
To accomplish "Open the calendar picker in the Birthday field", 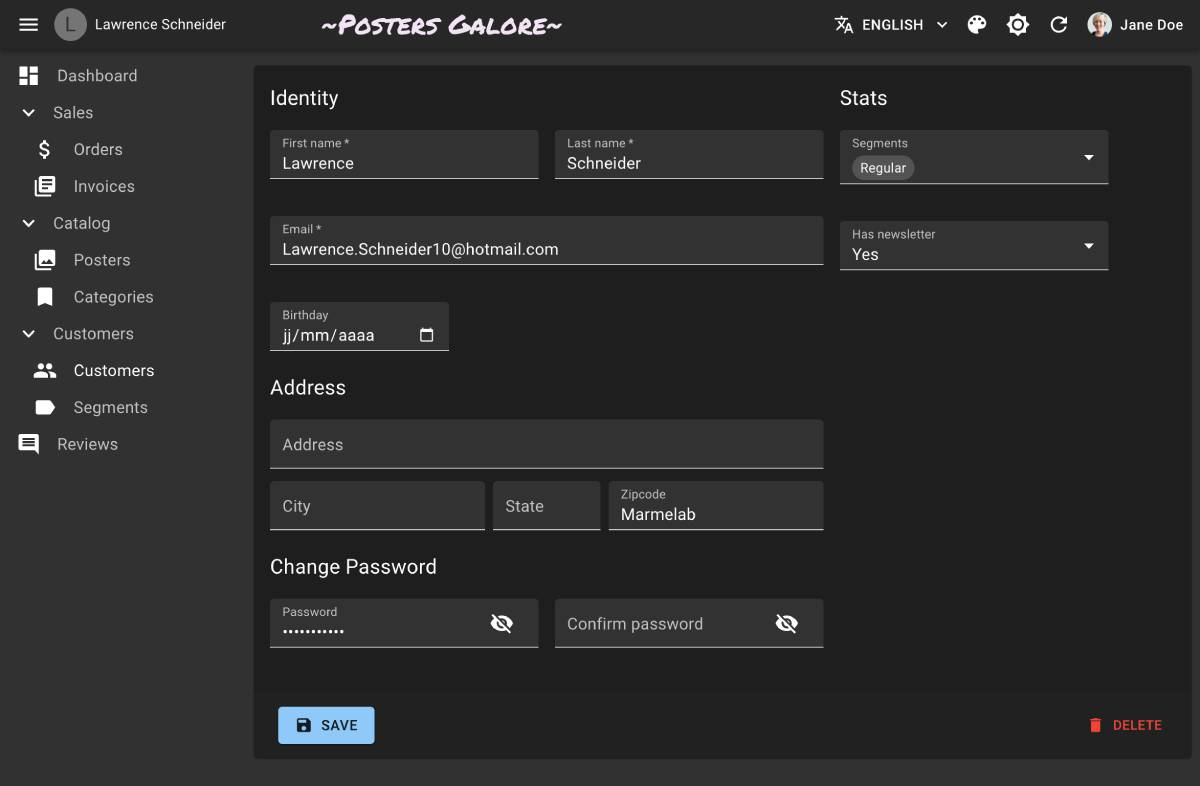I will point(427,335).
